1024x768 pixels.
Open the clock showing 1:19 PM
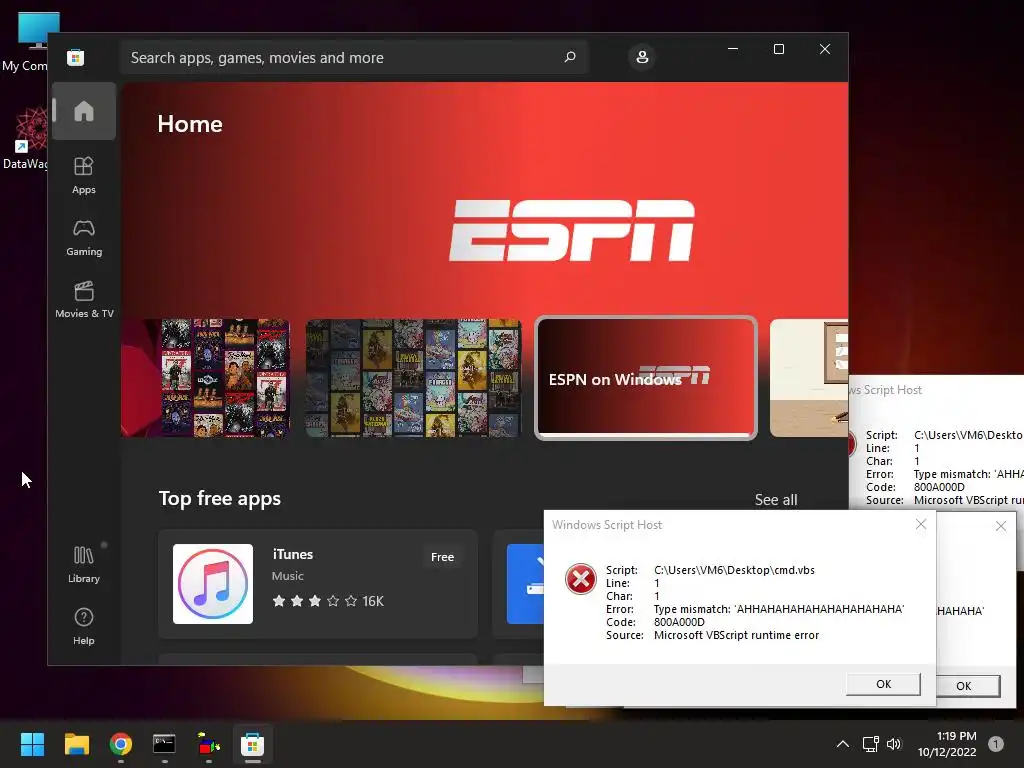point(947,744)
